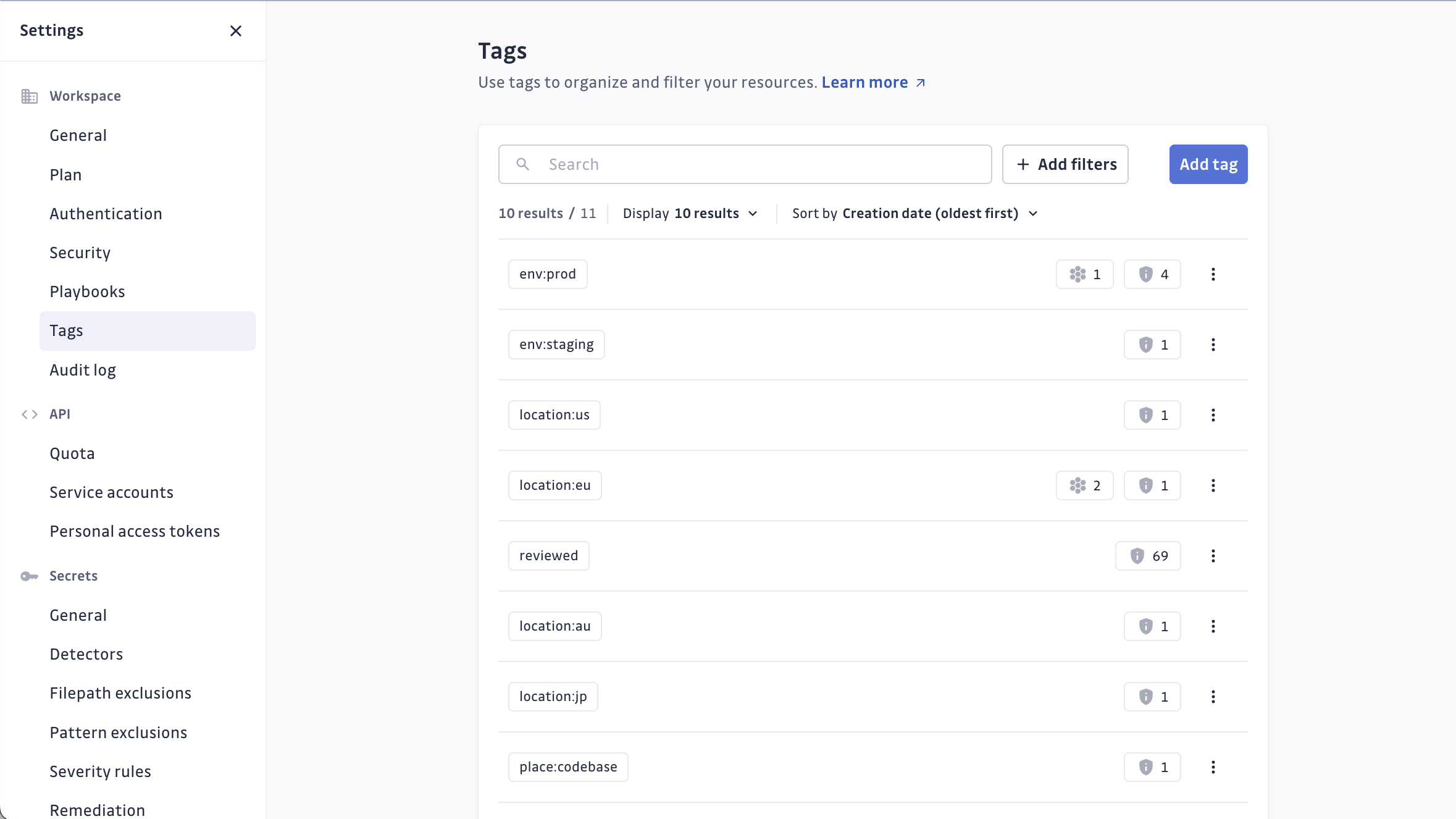Click location:eu sources badge showing 2
Image resolution: width=1456 pixels, height=819 pixels.
[x=1084, y=485]
